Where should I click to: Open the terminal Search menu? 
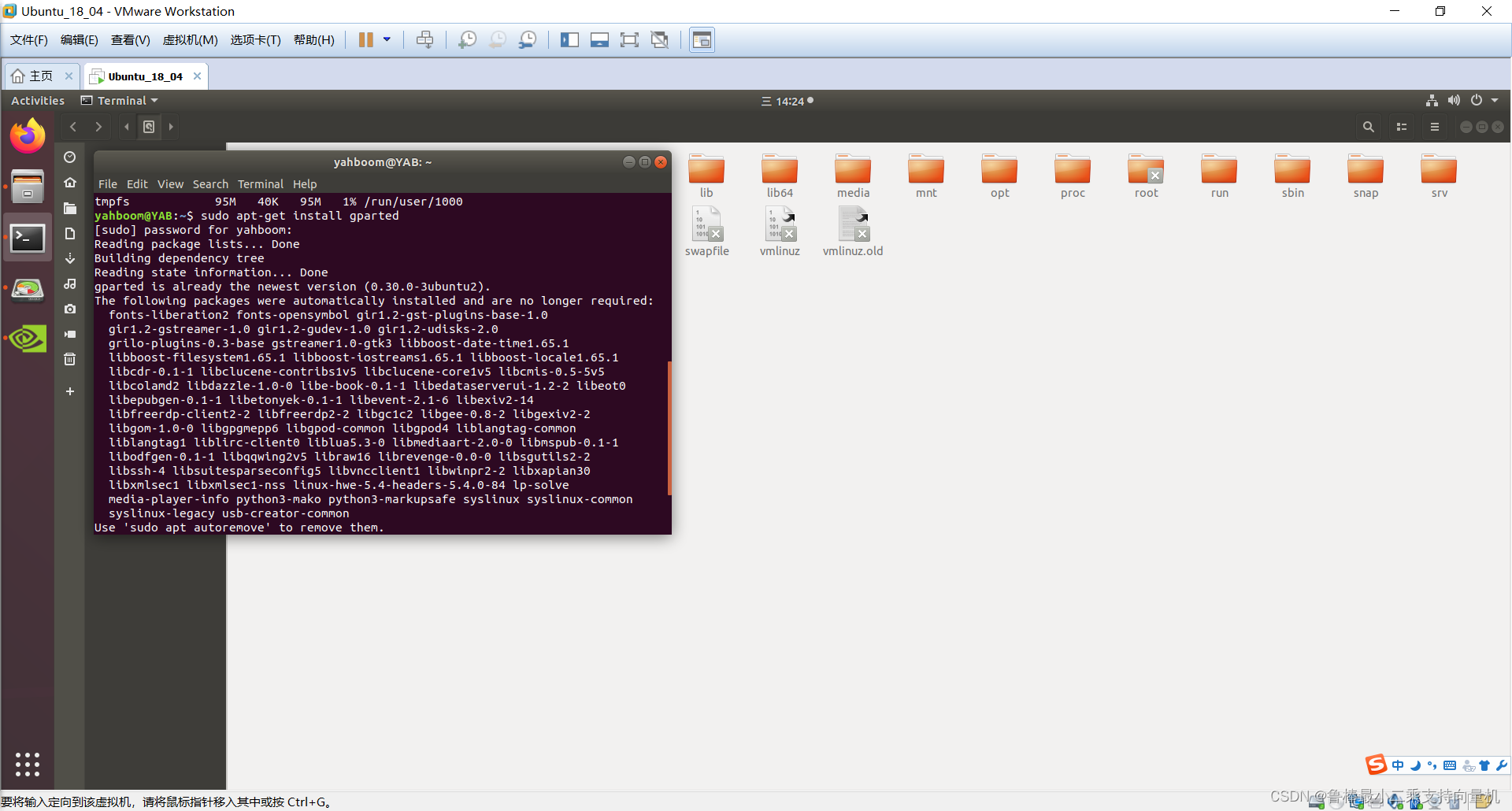coord(210,184)
